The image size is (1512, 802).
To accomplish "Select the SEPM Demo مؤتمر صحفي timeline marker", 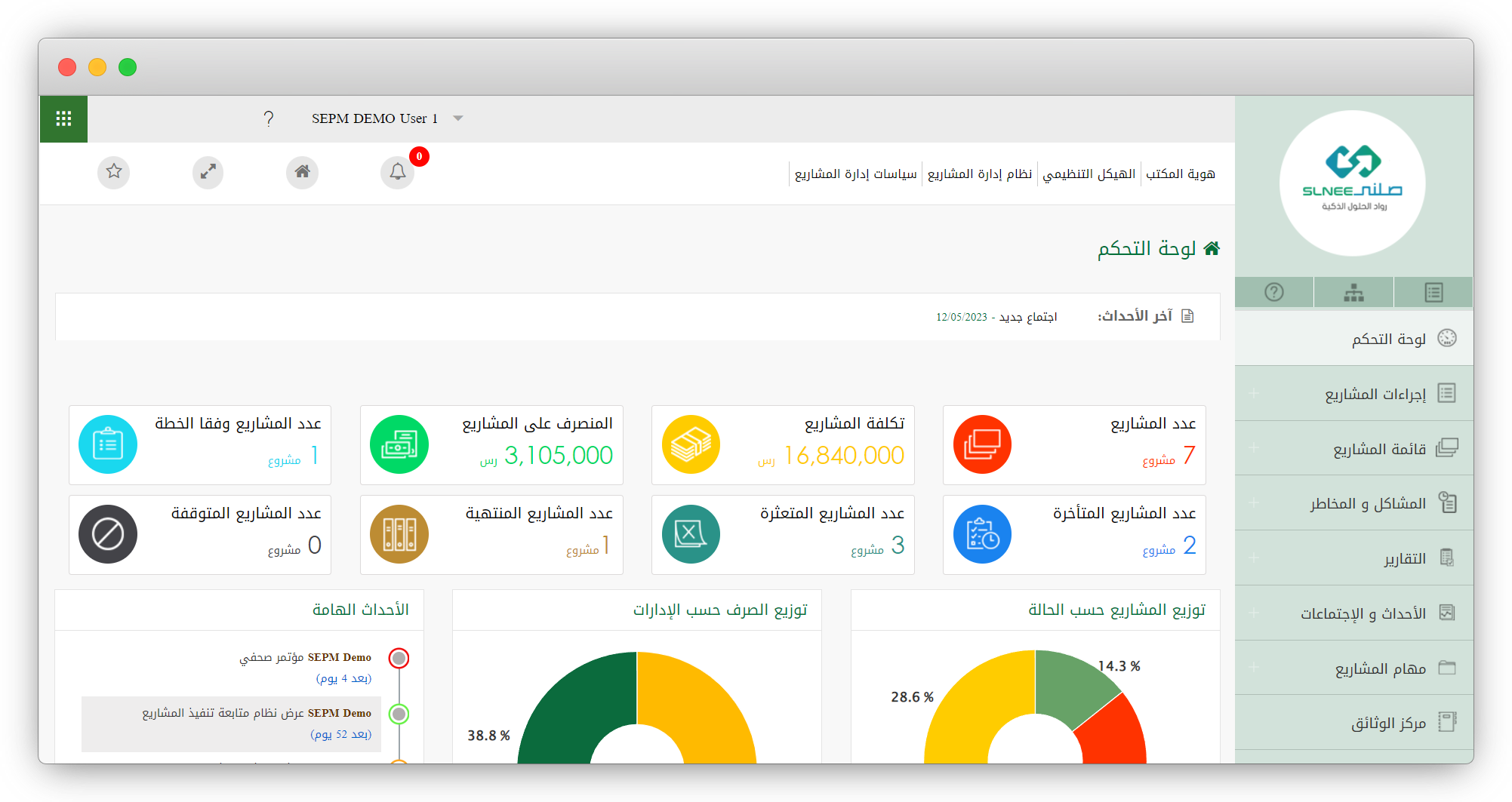I will (399, 658).
